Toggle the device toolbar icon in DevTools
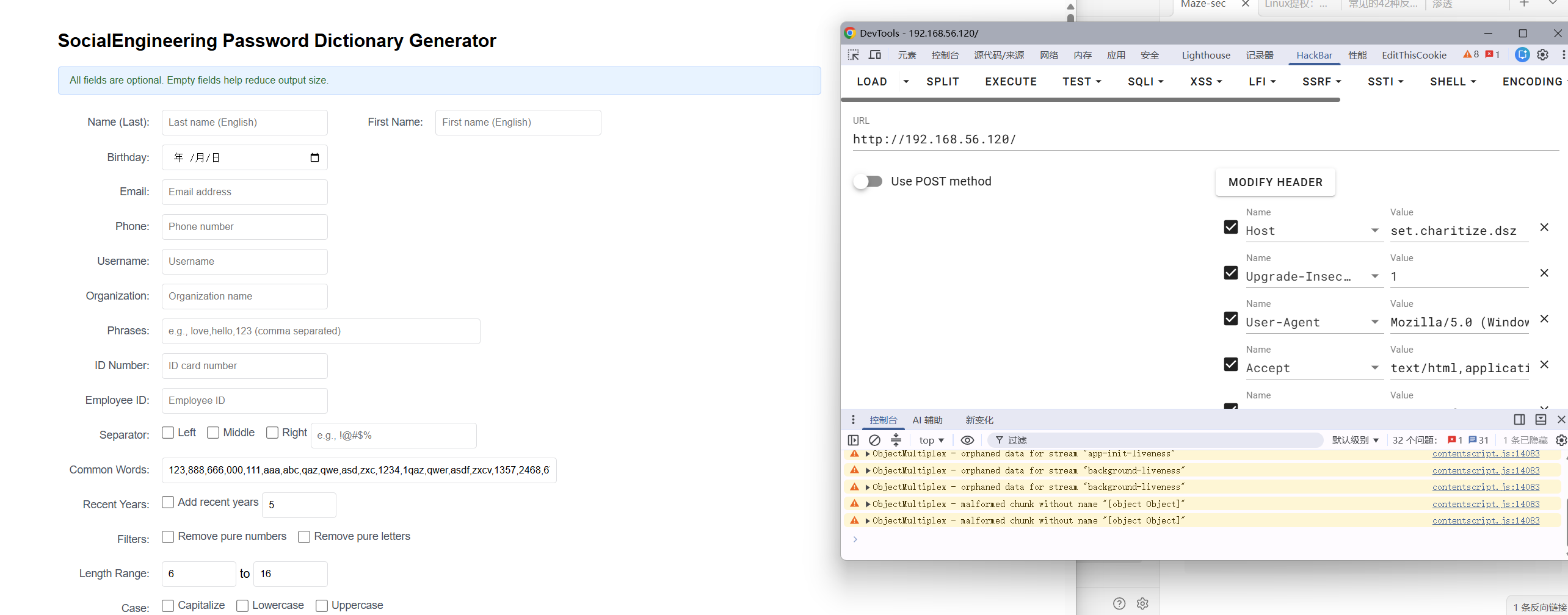The width and height of the screenshot is (1568, 615). coord(875,55)
